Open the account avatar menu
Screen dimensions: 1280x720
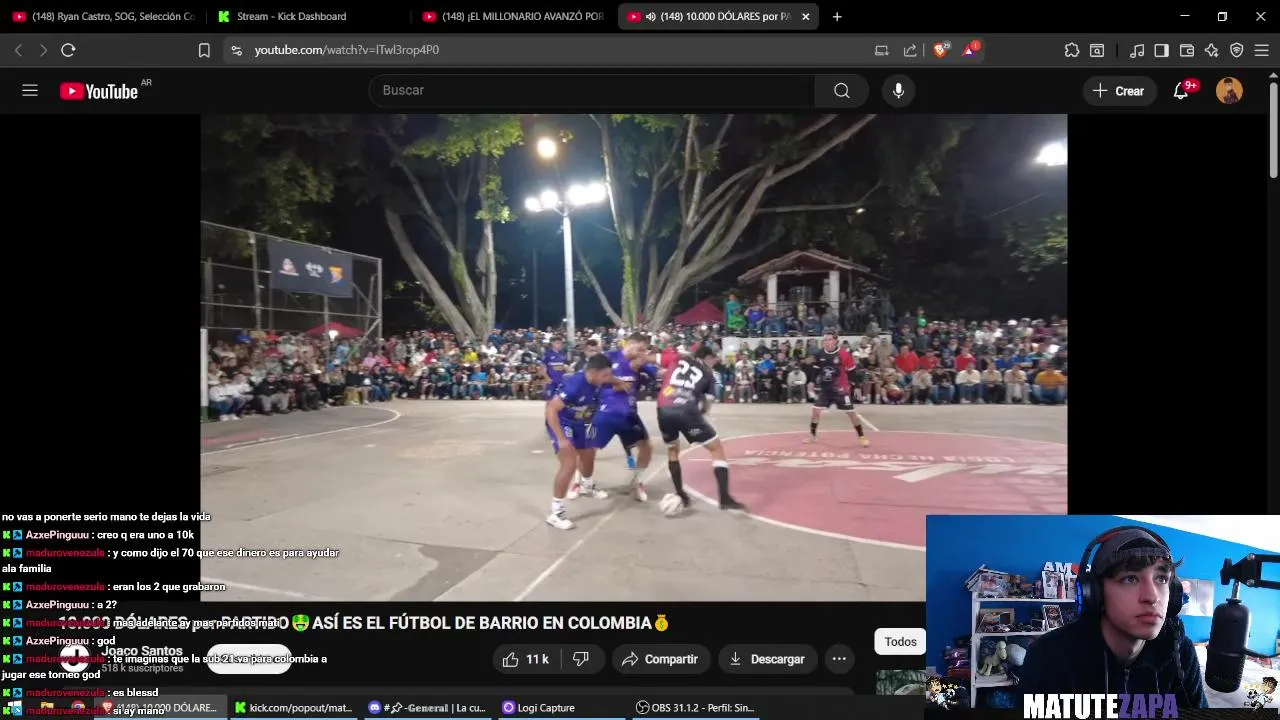(x=1229, y=91)
